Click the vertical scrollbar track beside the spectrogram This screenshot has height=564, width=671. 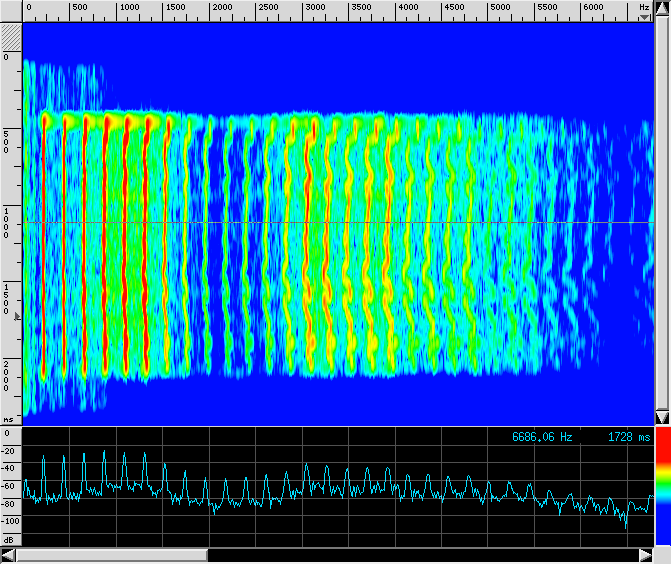coord(661,220)
